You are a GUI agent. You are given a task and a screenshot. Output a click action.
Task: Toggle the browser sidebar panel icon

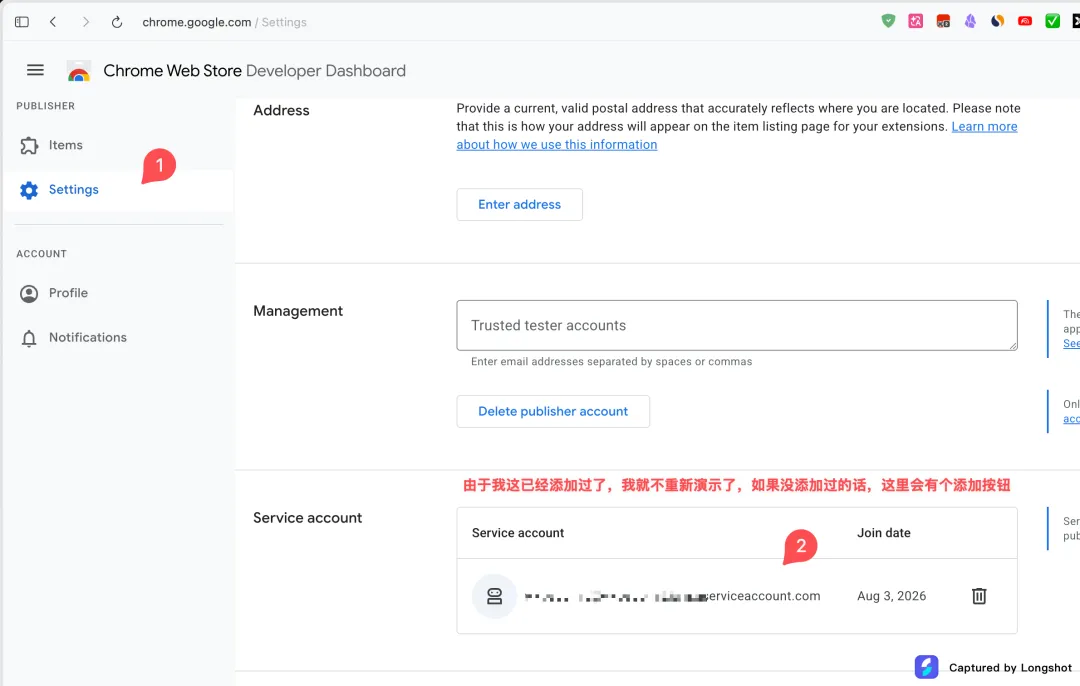[21, 22]
